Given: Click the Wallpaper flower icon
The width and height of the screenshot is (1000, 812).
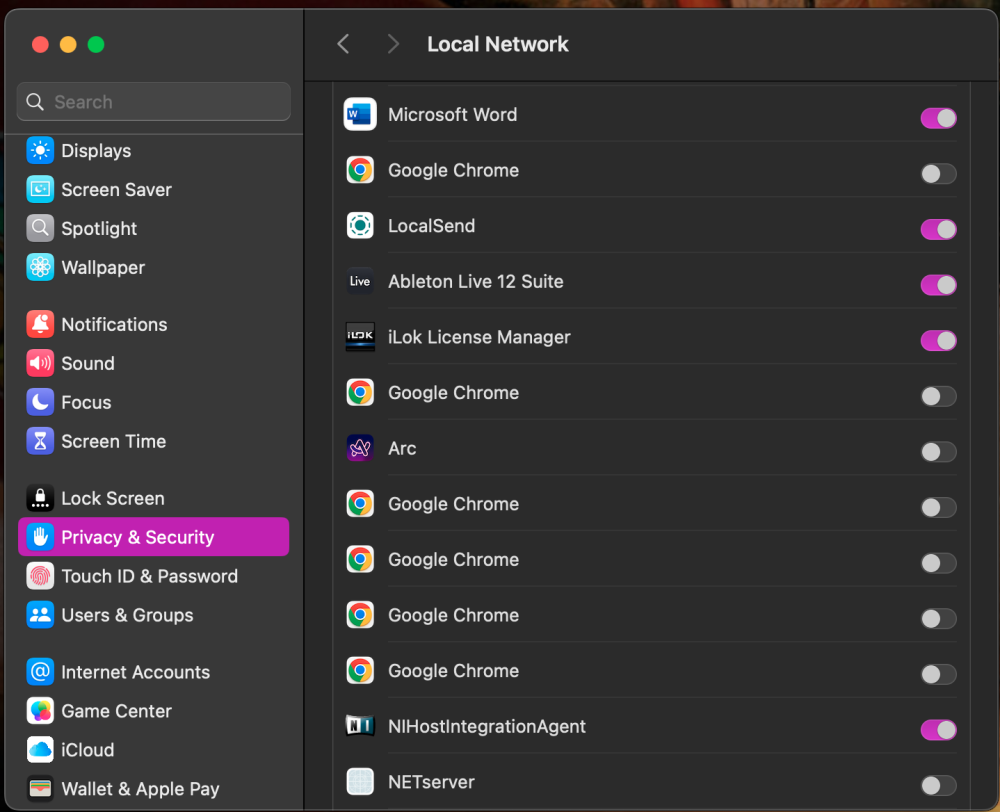Looking at the screenshot, I should pos(40,267).
